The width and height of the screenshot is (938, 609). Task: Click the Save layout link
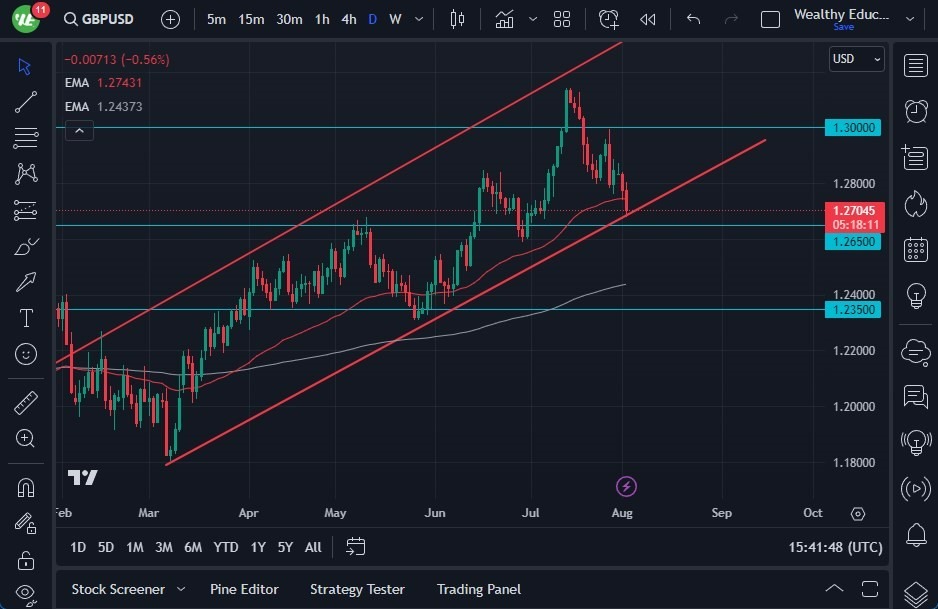(844, 27)
